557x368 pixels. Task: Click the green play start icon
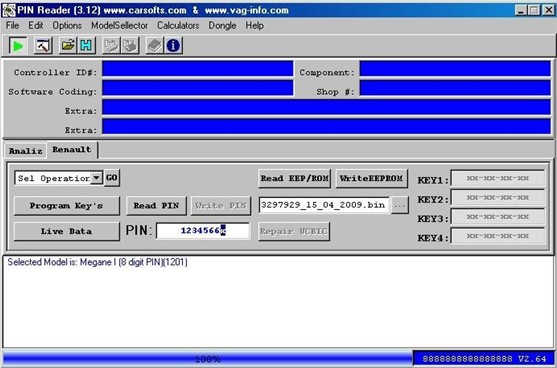(18, 46)
